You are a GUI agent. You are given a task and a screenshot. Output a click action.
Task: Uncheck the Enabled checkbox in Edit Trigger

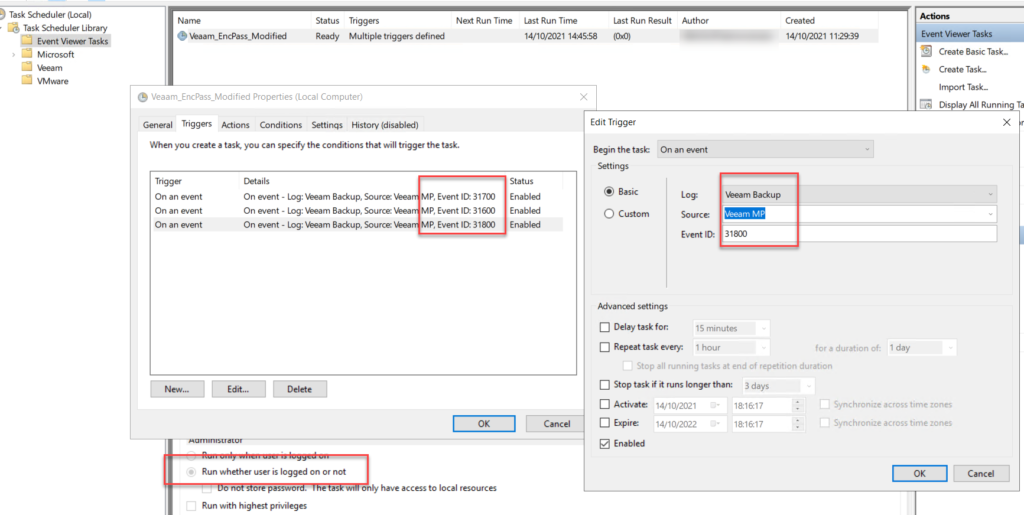[604, 444]
